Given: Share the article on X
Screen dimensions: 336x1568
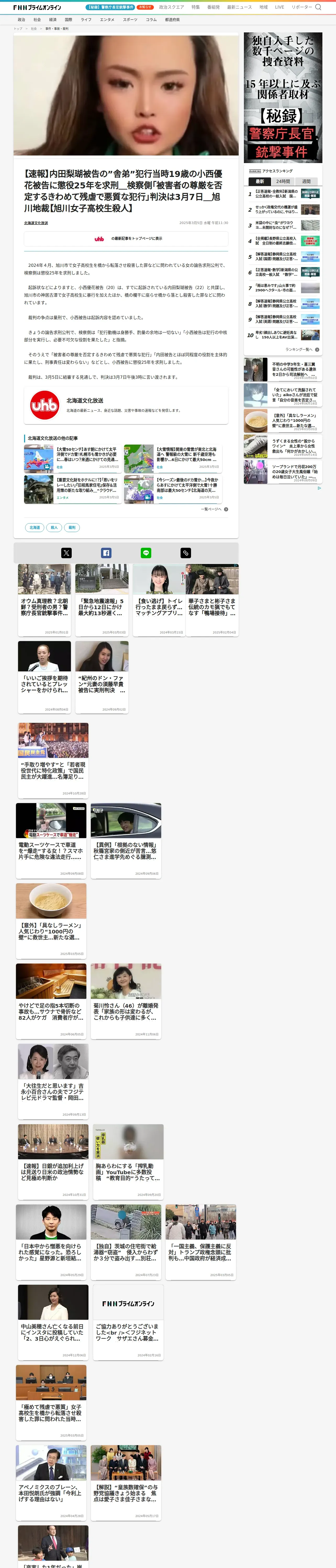Looking at the screenshot, I should 66,553.
